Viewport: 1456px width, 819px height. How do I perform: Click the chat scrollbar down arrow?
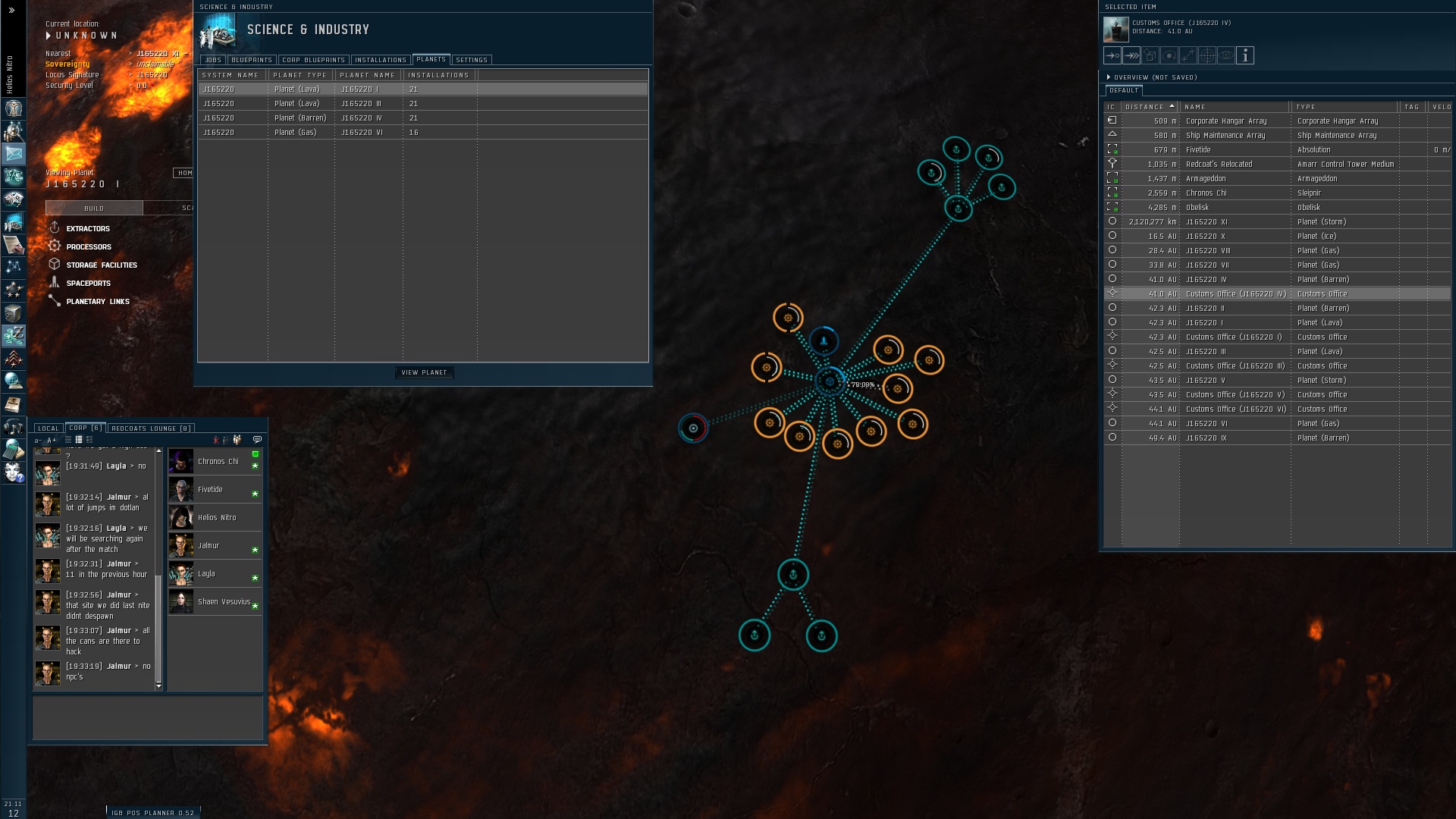[158, 686]
